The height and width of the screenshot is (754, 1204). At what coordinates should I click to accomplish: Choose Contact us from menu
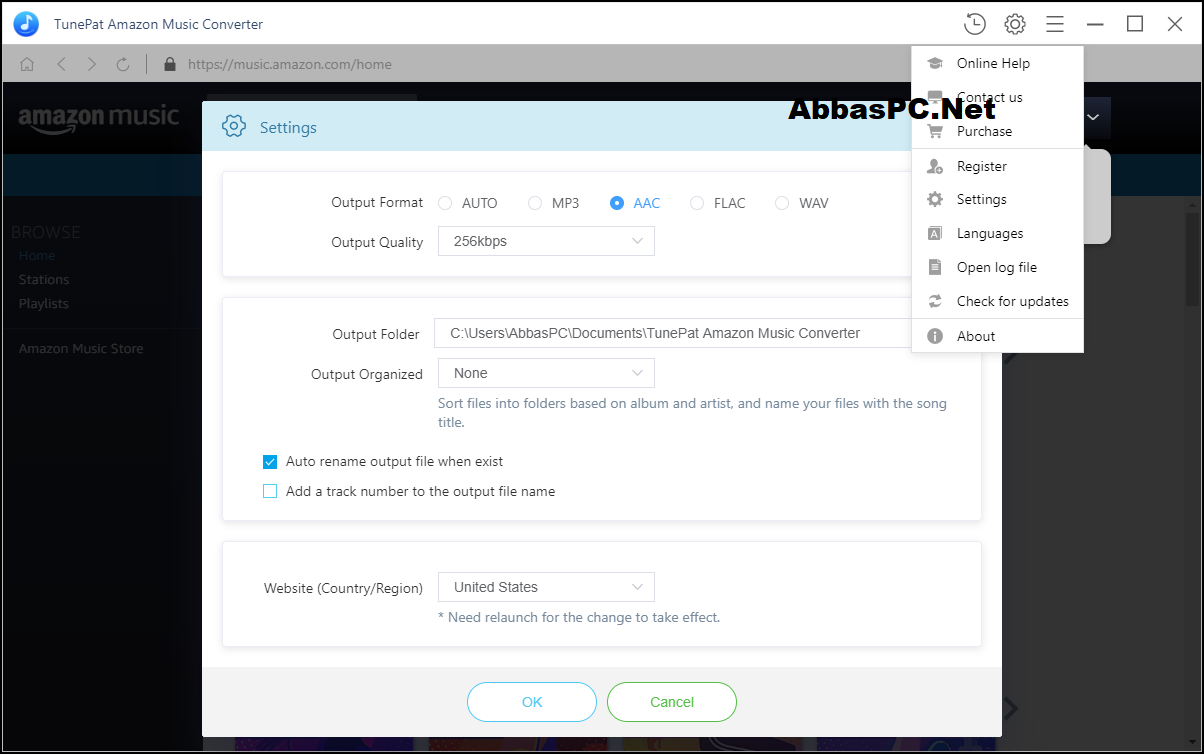[997, 97]
